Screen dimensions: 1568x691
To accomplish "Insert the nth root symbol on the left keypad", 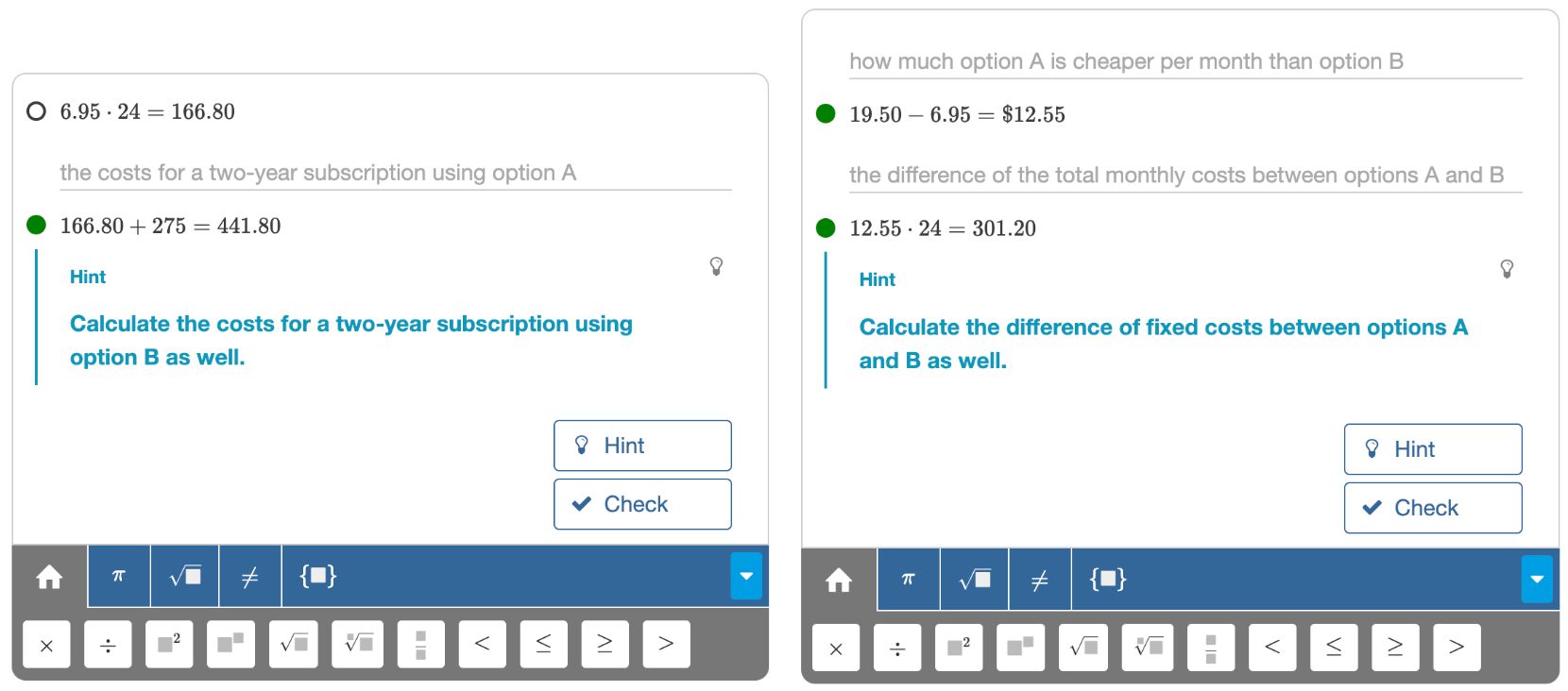I will click(358, 644).
